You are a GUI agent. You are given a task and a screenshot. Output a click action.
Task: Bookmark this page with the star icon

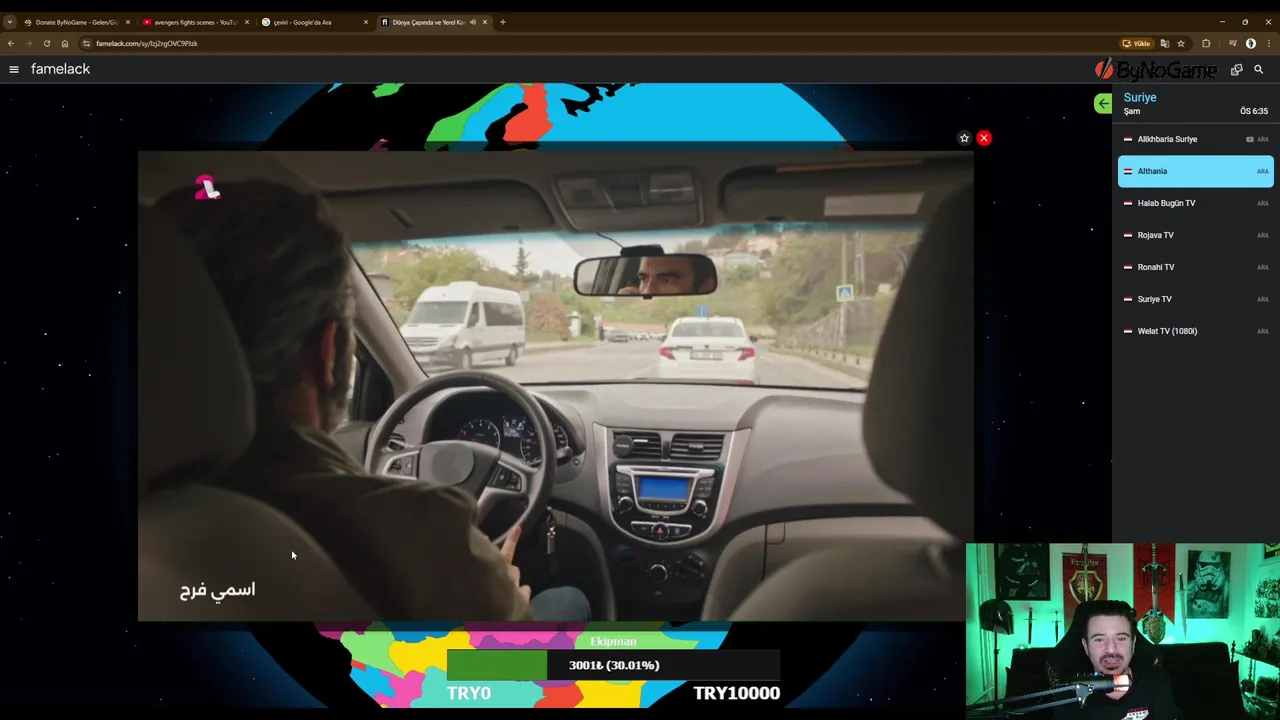click(x=1181, y=43)
